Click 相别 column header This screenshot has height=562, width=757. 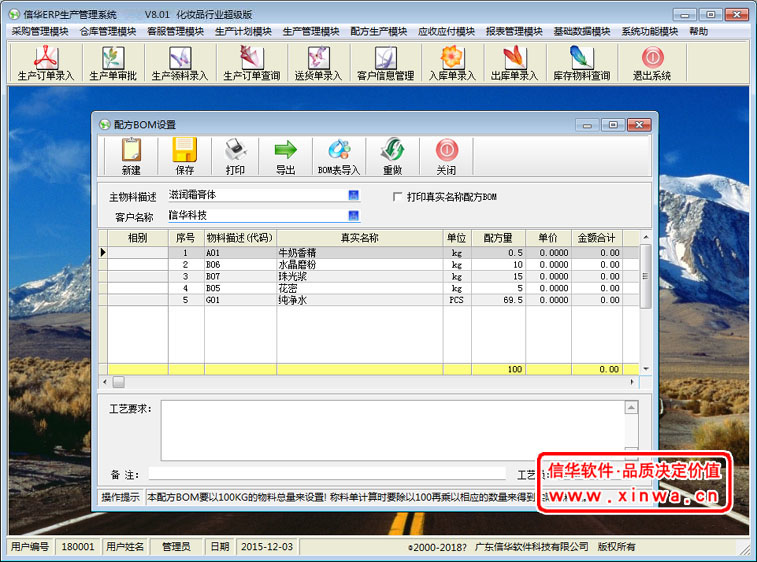click(138, 238)
